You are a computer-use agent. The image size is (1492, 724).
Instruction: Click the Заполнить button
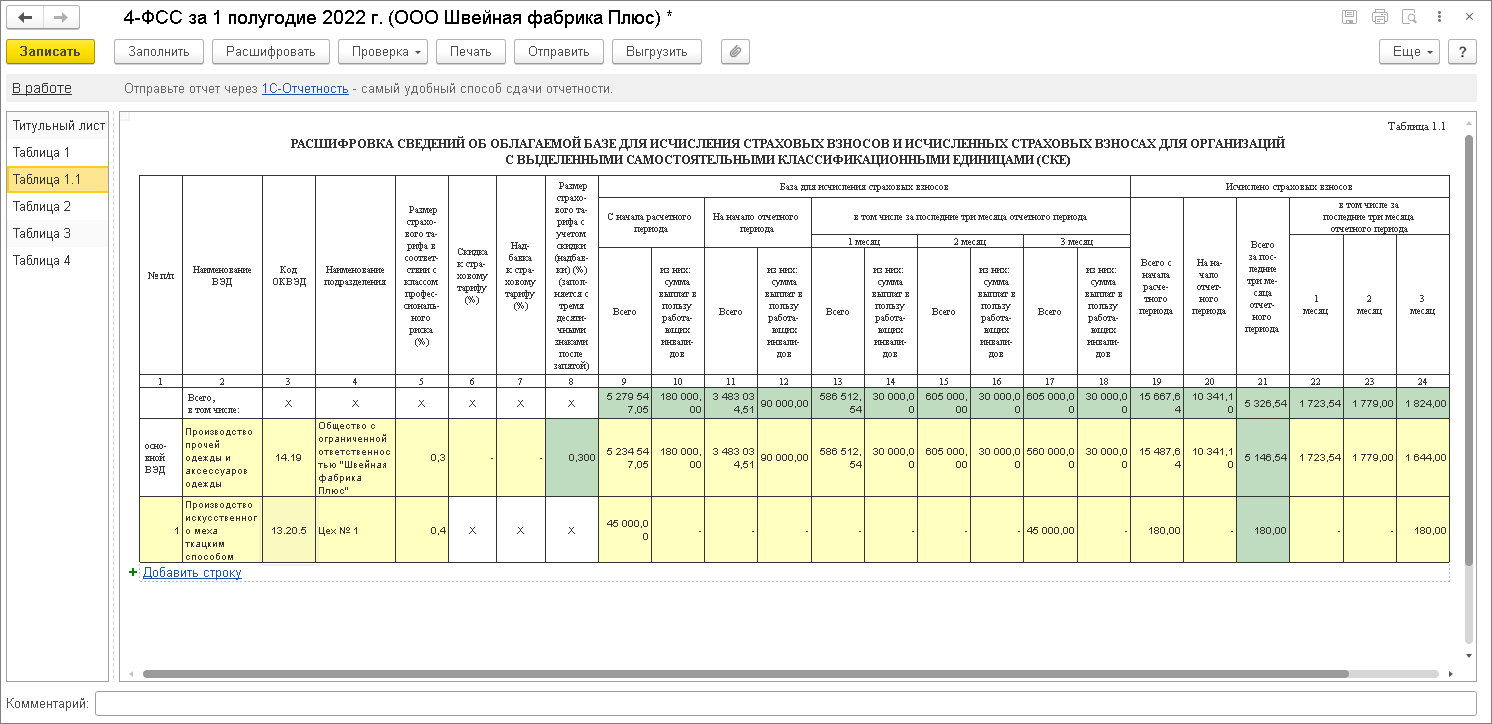[x=159, y=51]
